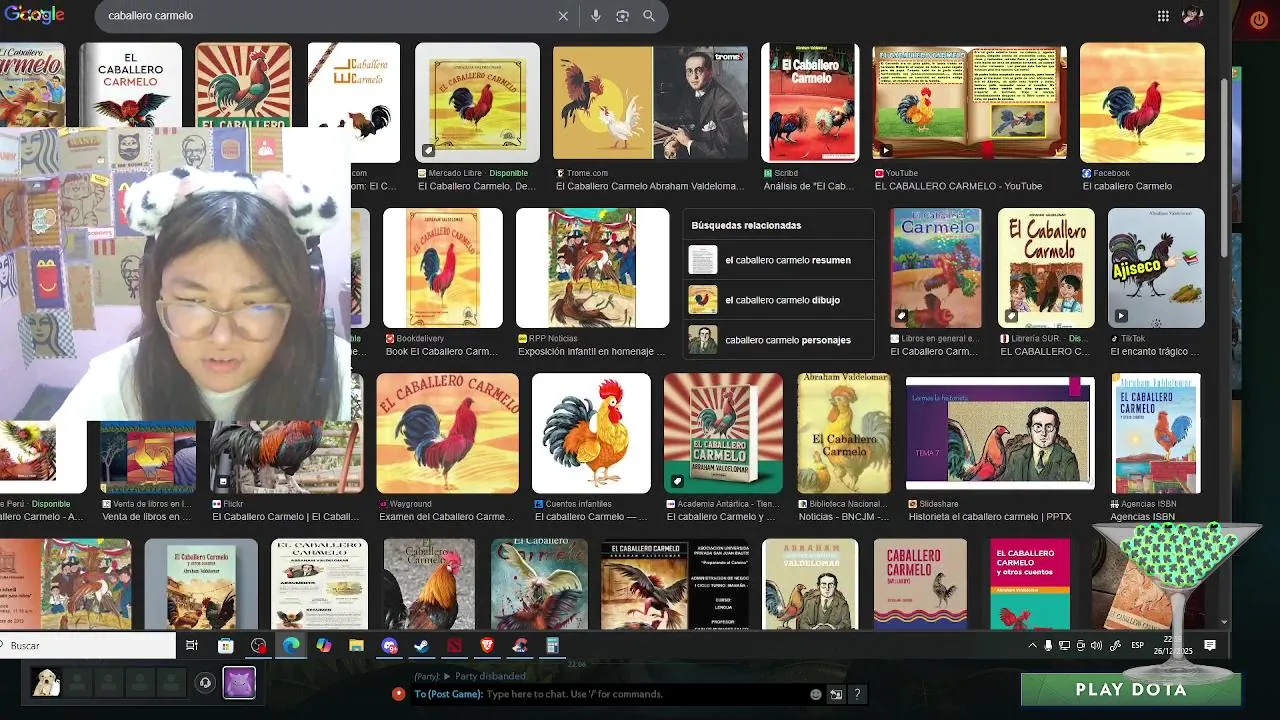Click 'Examen del Caballero Carme...' caption
This screenshot has height=720, width=1280.
446,517
